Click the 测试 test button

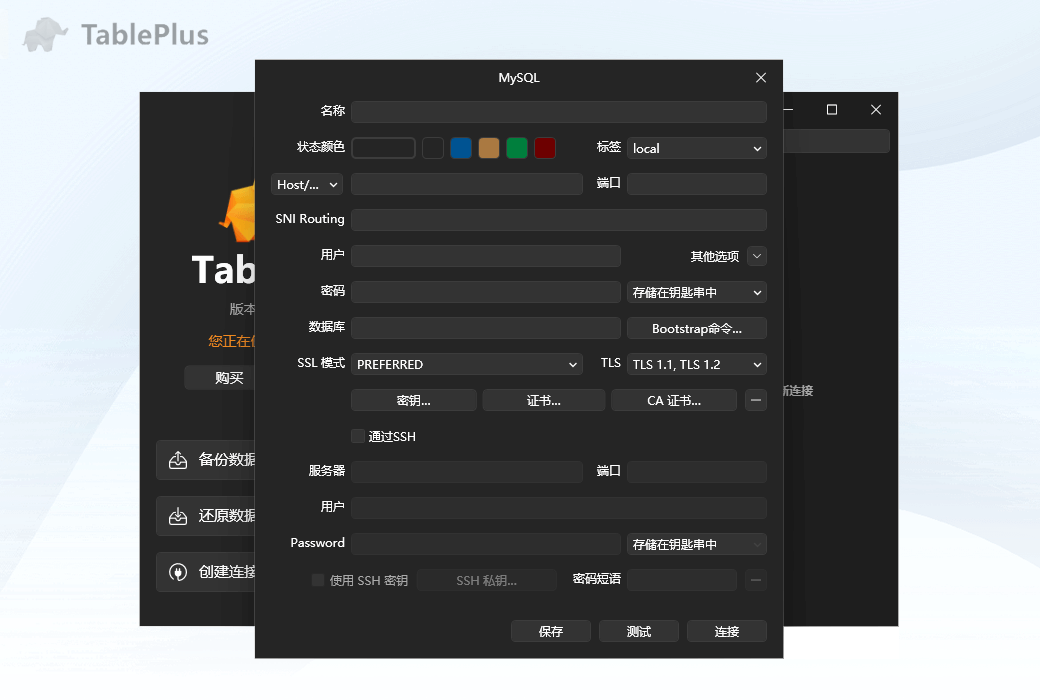(638, 631)
